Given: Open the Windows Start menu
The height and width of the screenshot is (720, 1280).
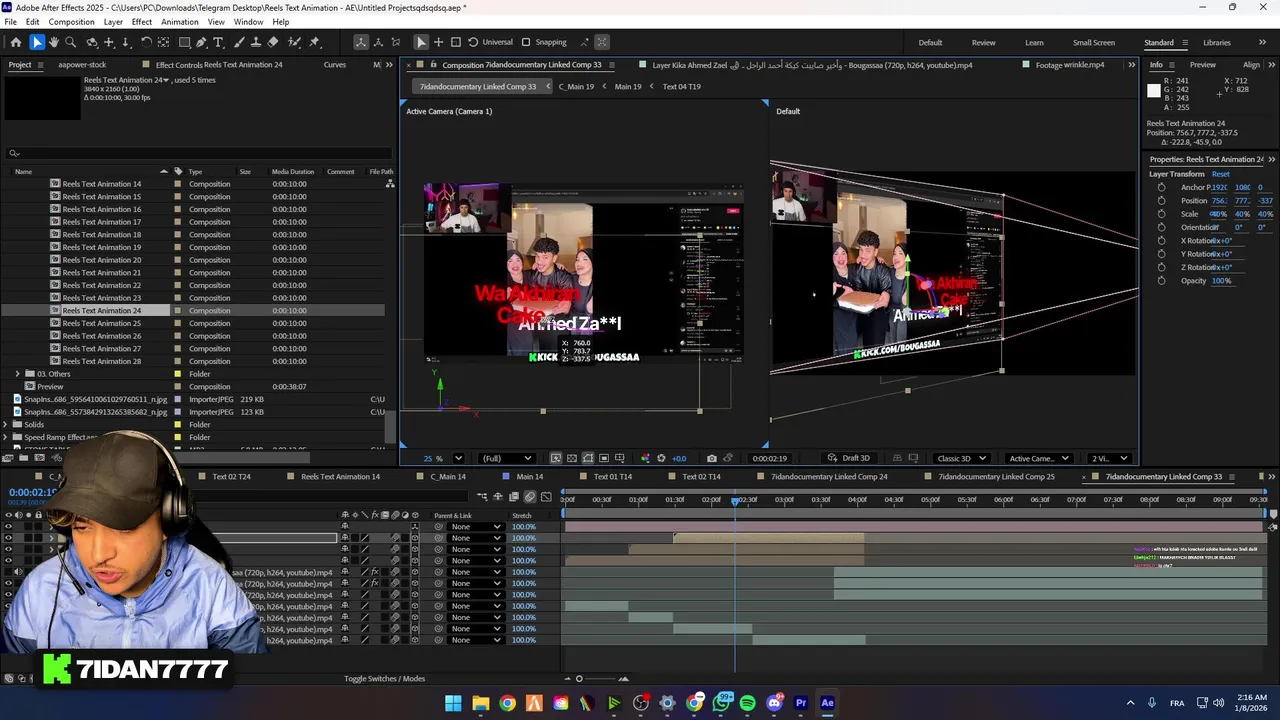Looking at the screenshot, I should [x=453, y=703].
